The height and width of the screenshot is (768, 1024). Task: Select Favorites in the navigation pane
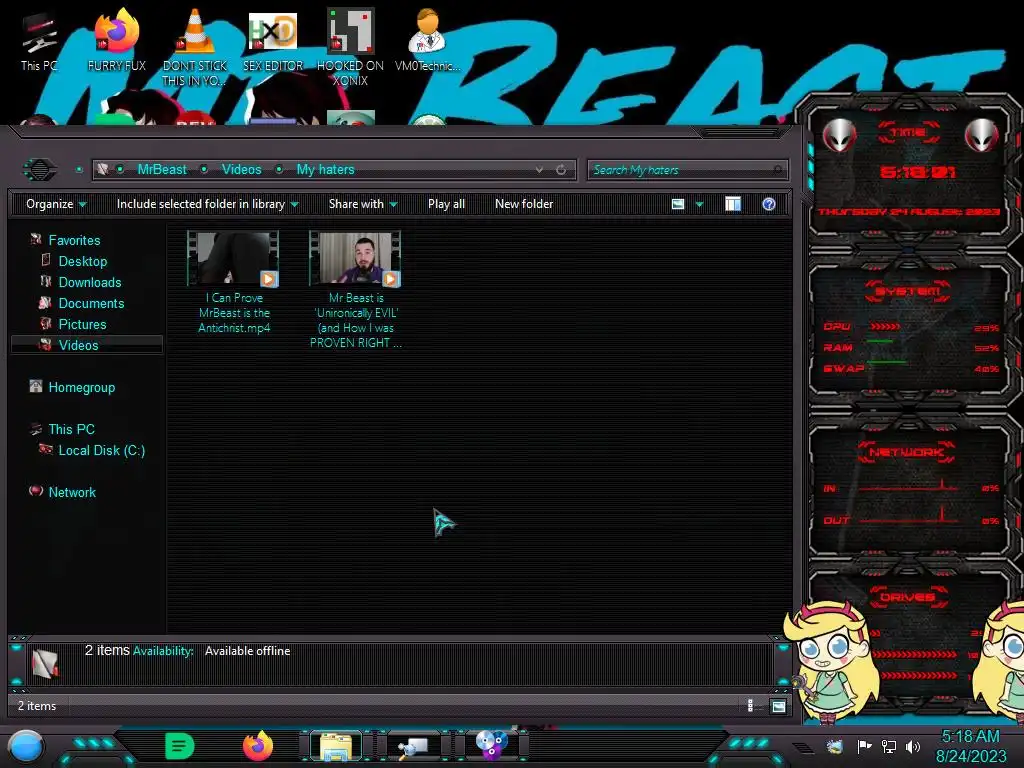click(74, 240)
